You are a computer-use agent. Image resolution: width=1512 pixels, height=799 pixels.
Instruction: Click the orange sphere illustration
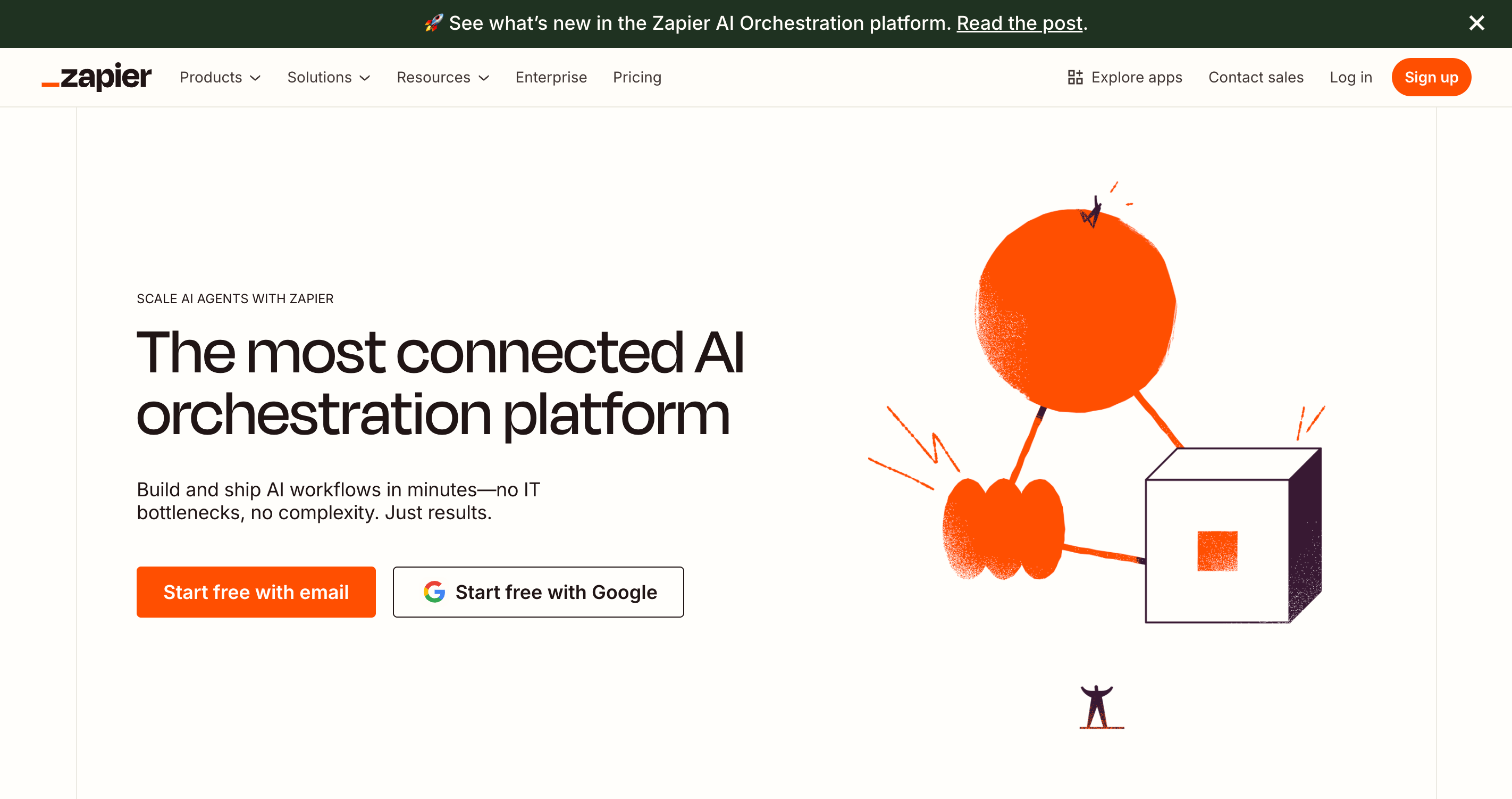coord(1076,310)
